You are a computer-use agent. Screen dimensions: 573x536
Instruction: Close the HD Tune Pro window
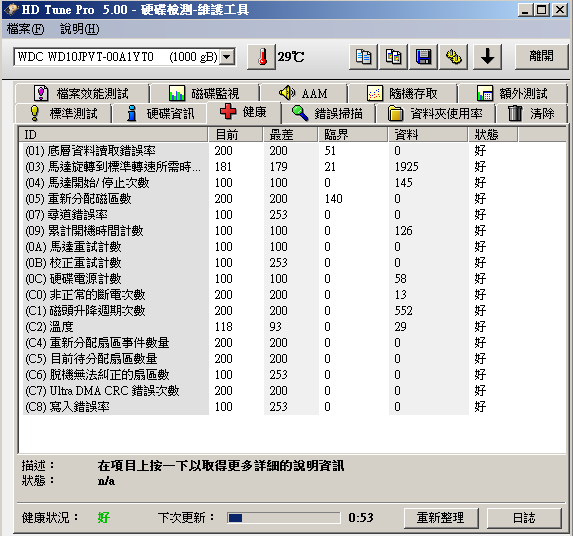click(559, 9)
